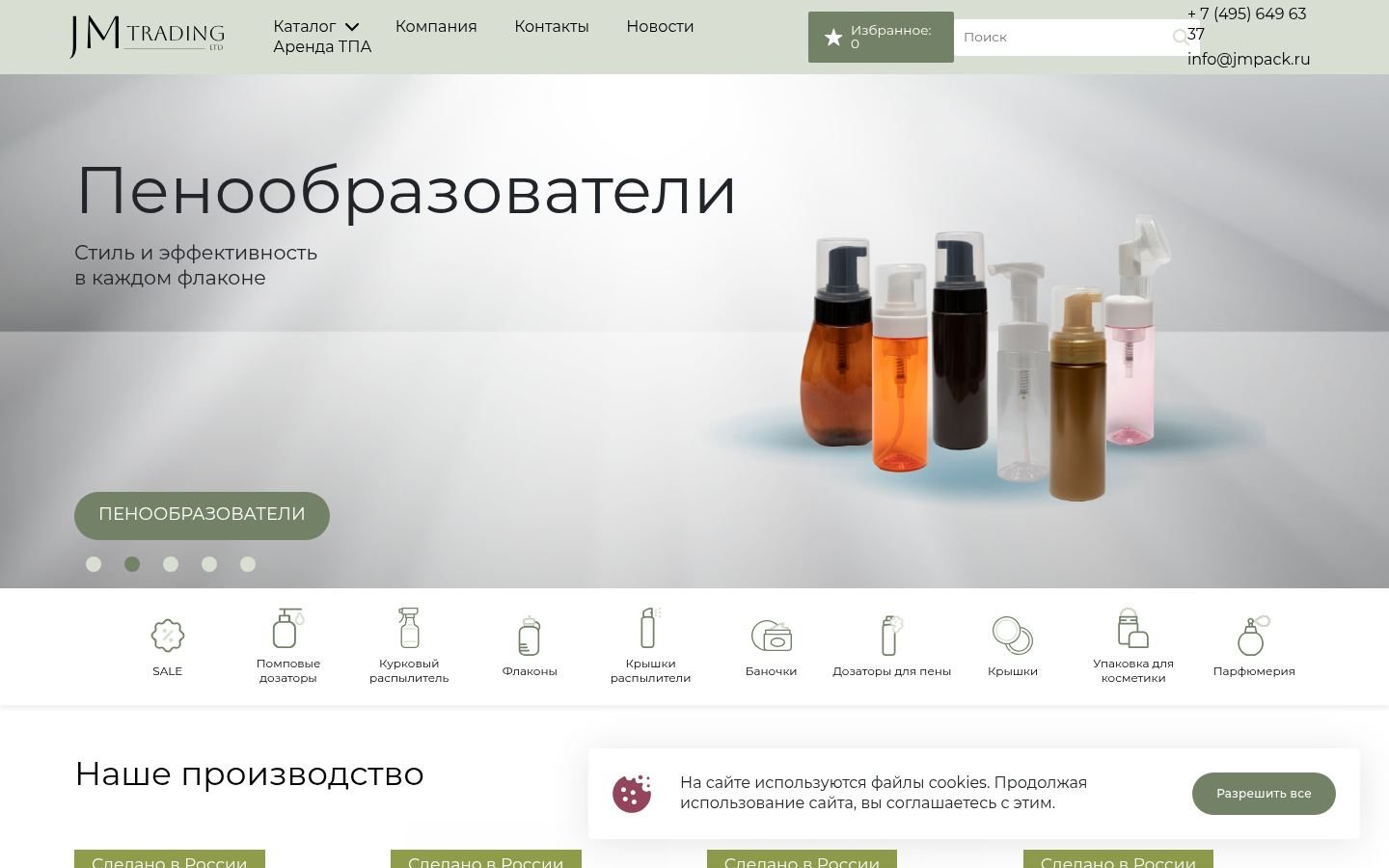The width and height of the screenshot is (1389, 868).
Task: Click the foam pump bottles banner image
Action: click(984, 357)
